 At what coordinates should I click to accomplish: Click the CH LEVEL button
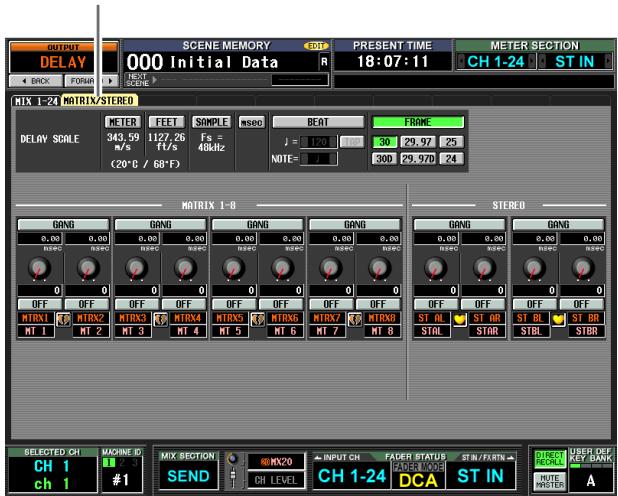[x=276, y=480]
